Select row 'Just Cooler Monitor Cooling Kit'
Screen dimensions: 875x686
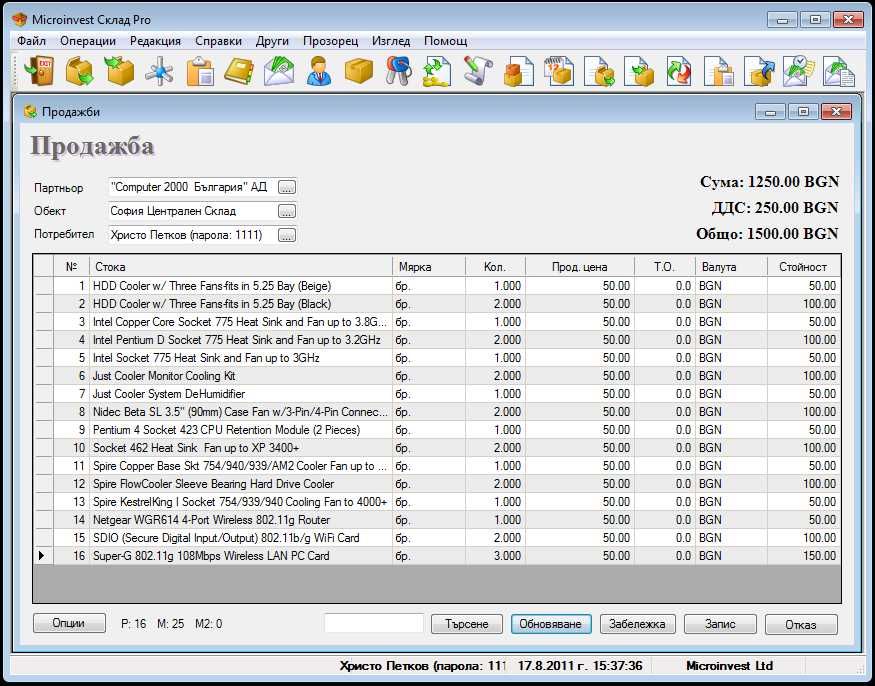437,376
